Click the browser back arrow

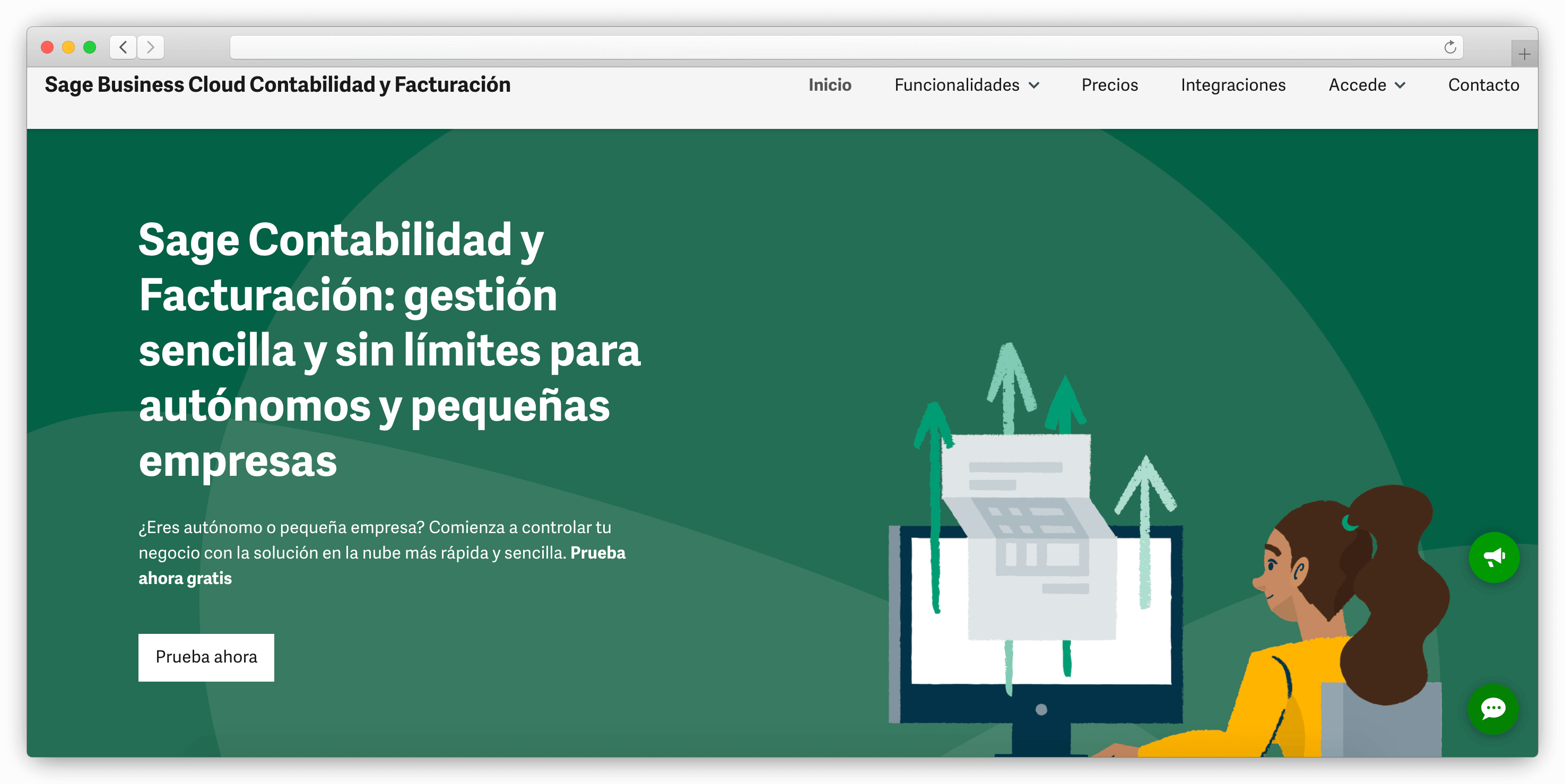pos(123,47)
